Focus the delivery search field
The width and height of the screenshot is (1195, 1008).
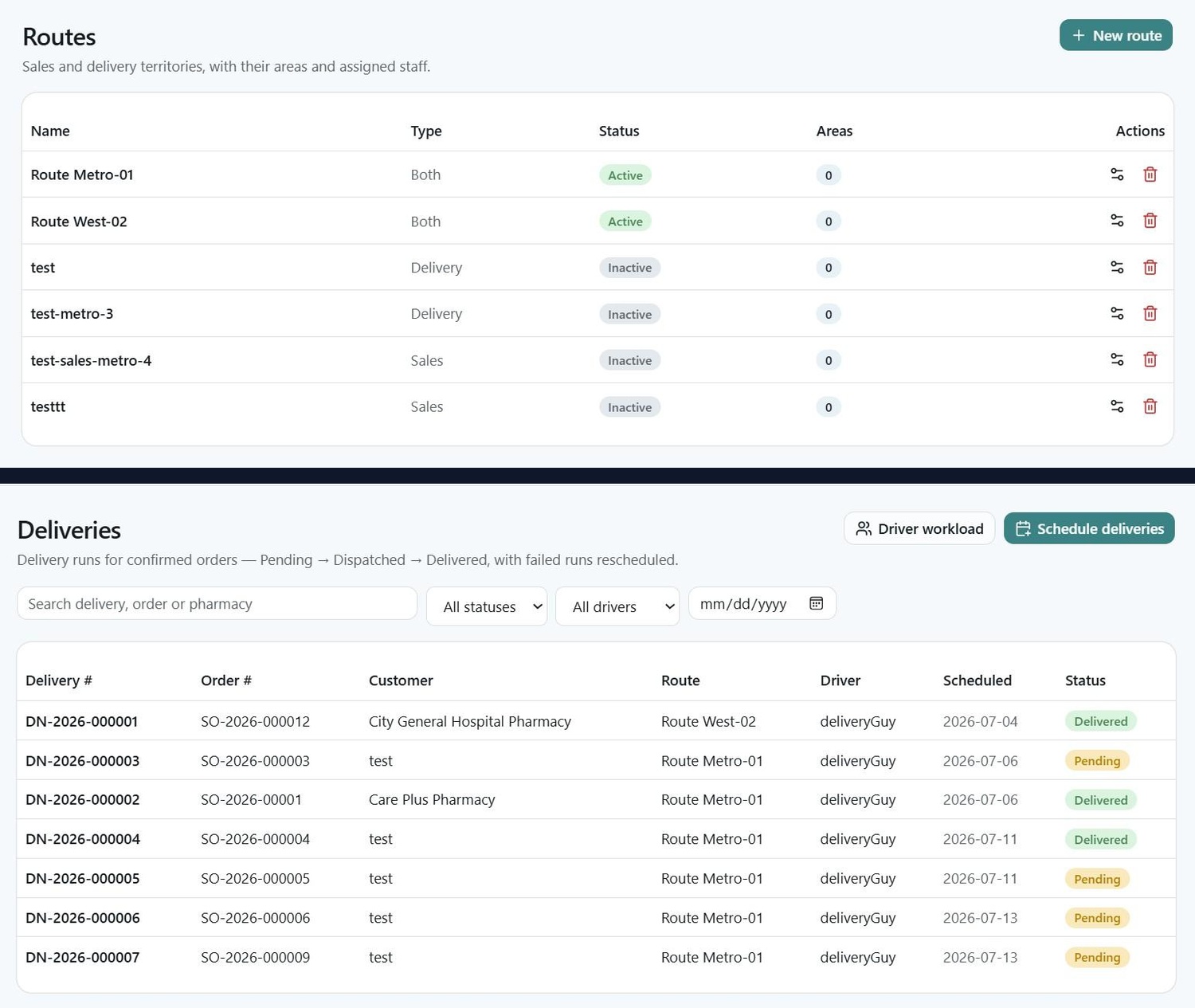point(217,603)
